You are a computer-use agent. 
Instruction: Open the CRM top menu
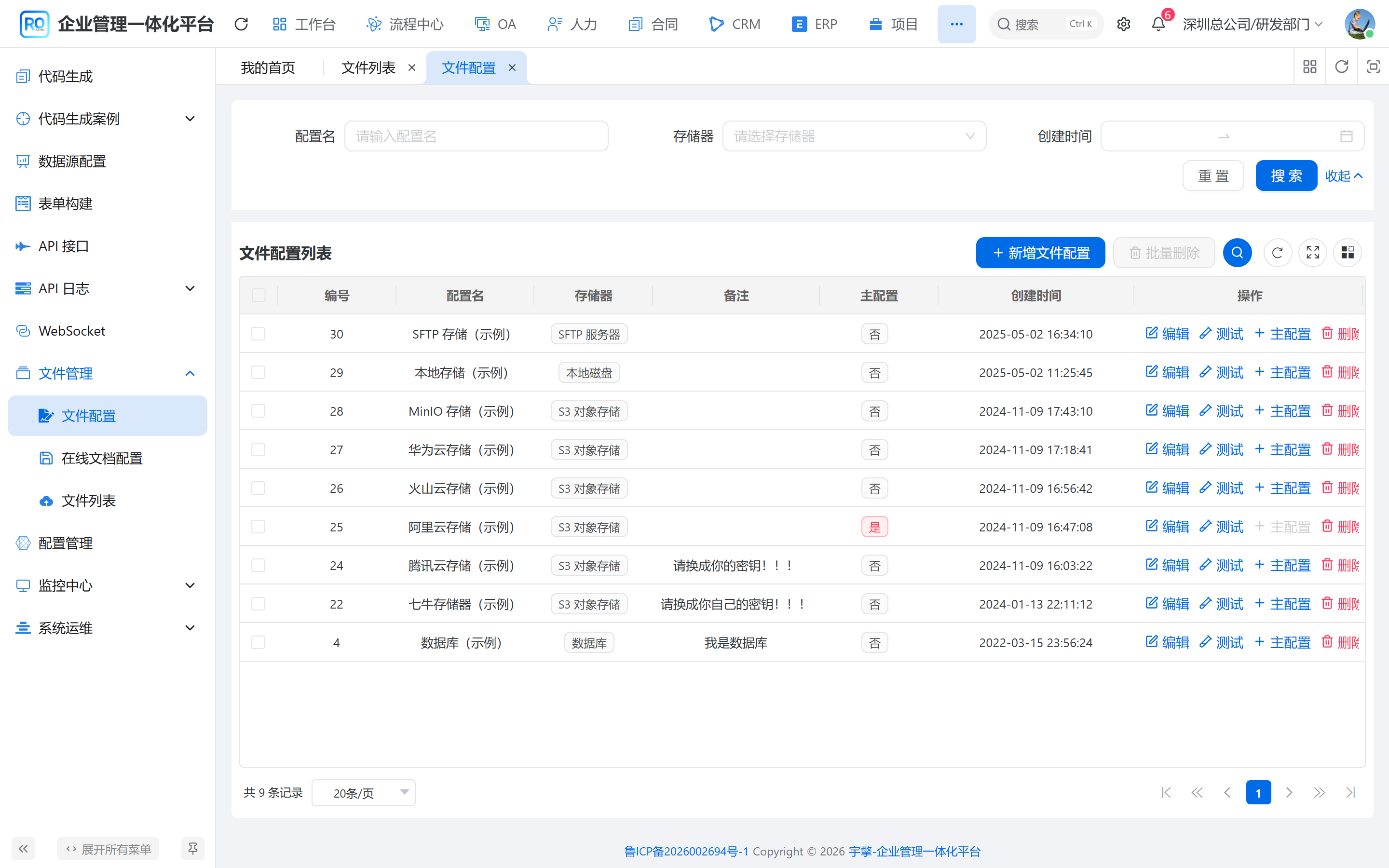(x=735, y=24)
